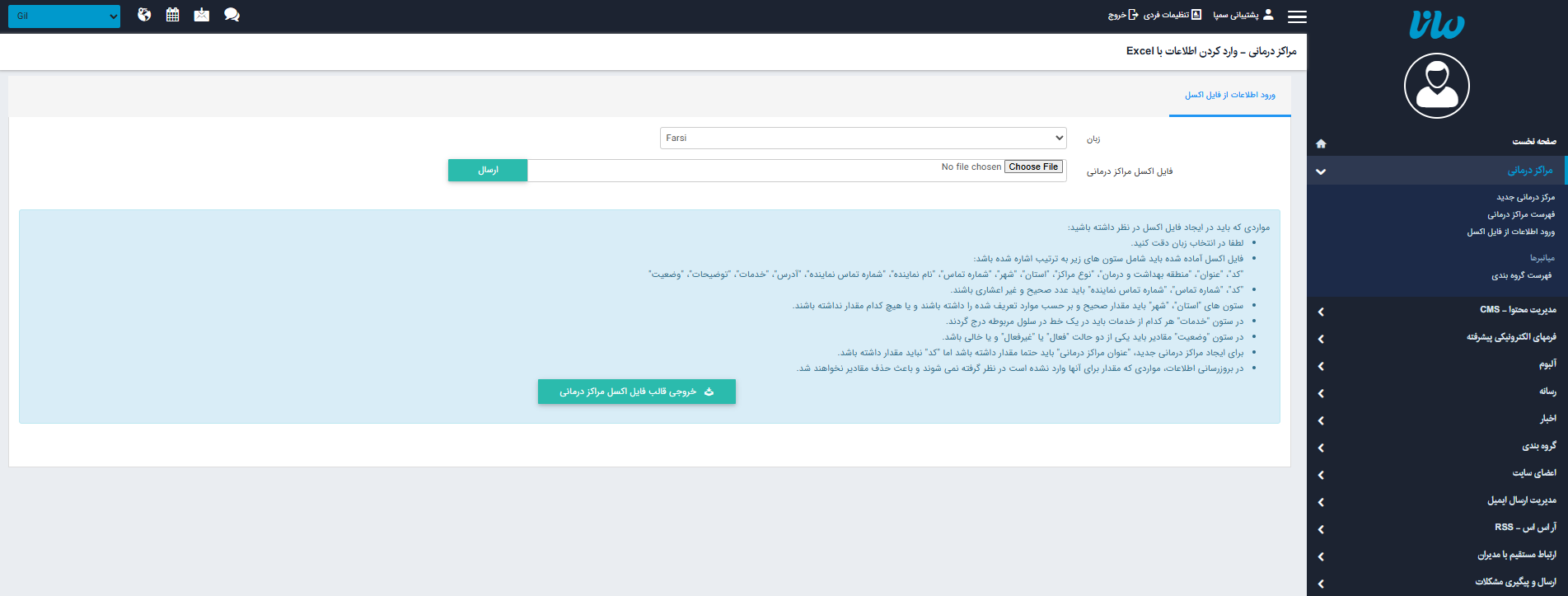Screen dimensions: 1568x596
Task: Collapse the مراکز درمانی sidebar section
Action: [x=1437, y=171]
